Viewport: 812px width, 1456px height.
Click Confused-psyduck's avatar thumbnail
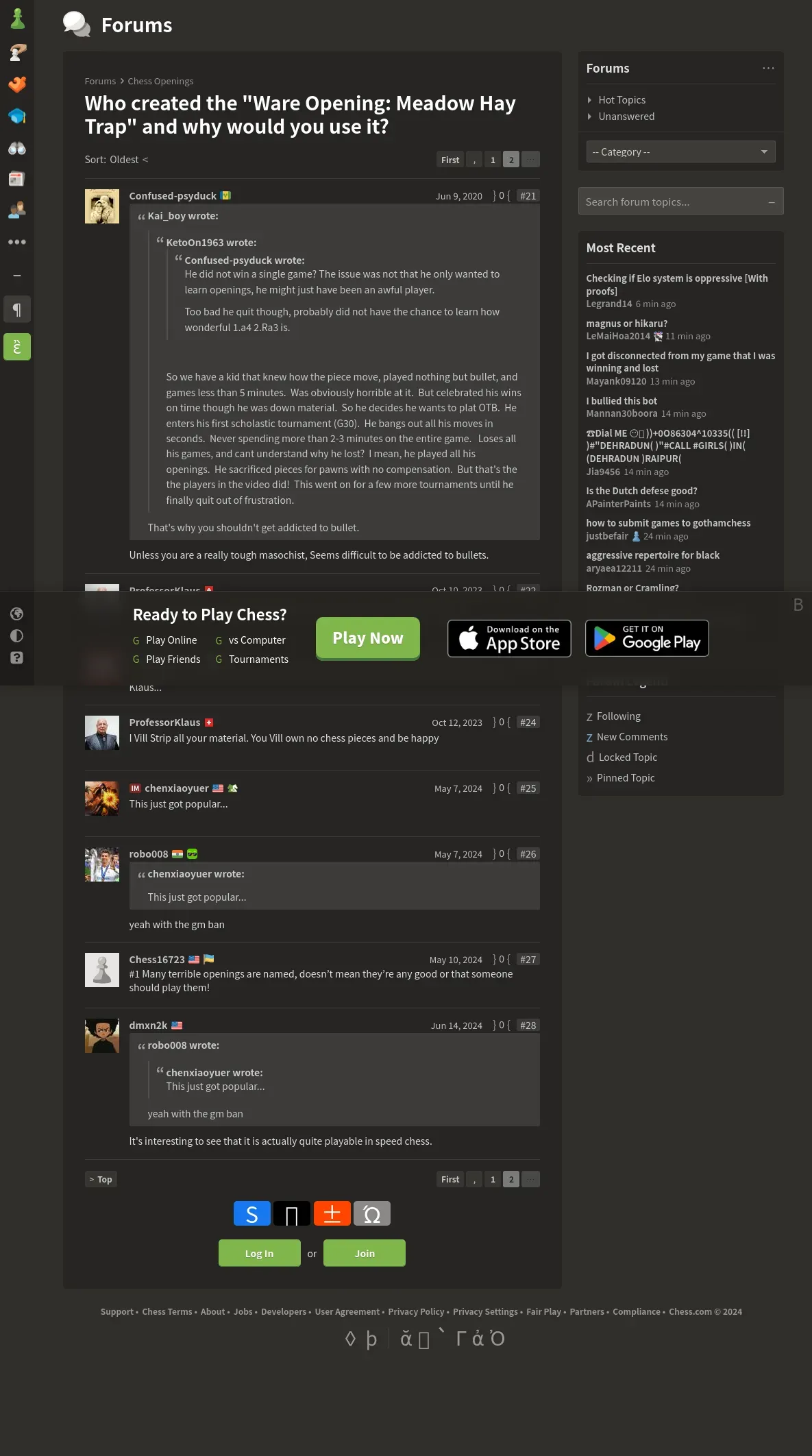pyautogui.click(x=102, y=206)
